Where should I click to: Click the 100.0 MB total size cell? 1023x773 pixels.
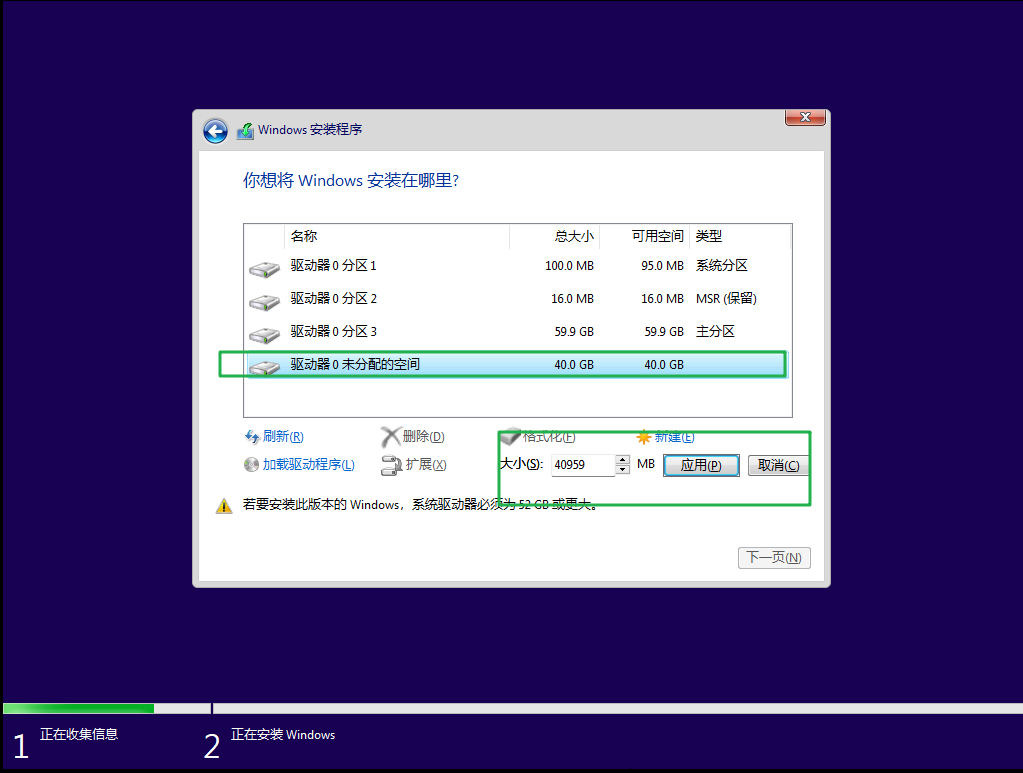[x=570, y=266]
